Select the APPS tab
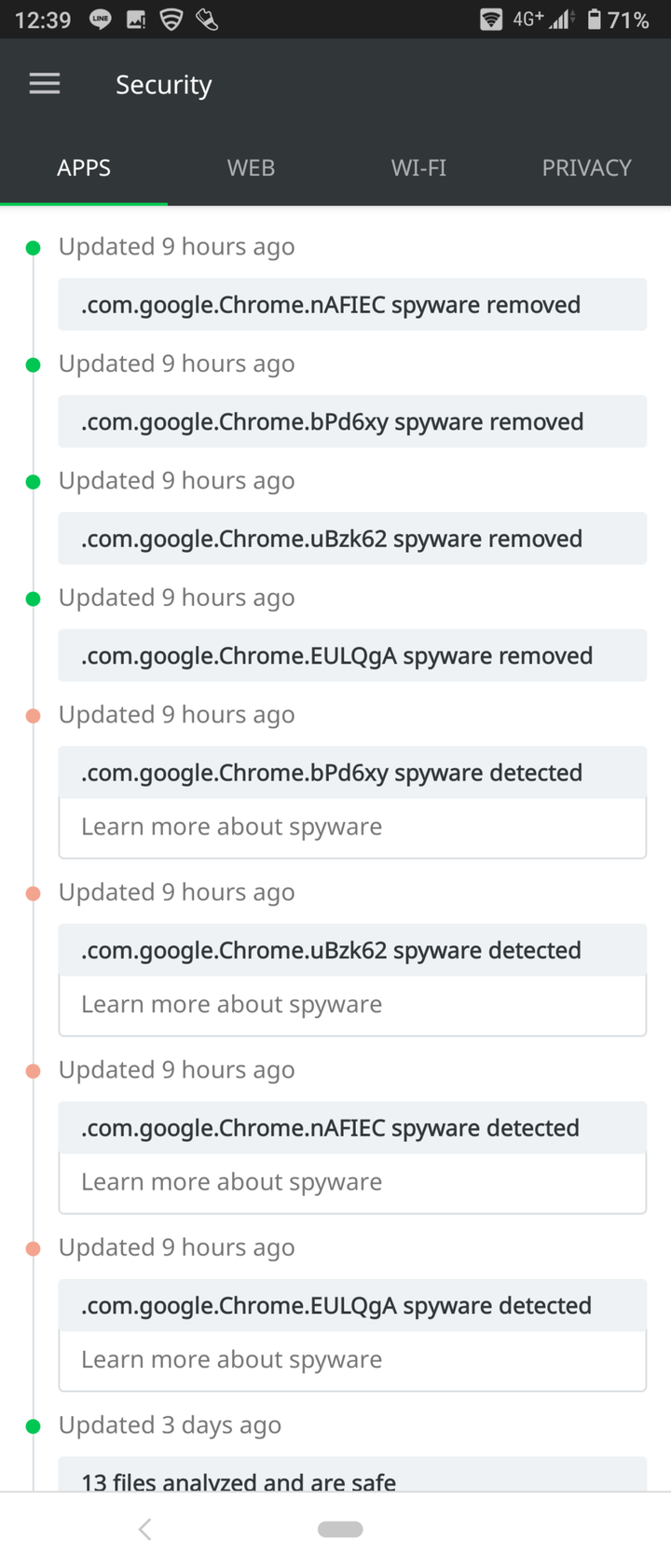The image size is (671, 1568). tap(84, 168)
